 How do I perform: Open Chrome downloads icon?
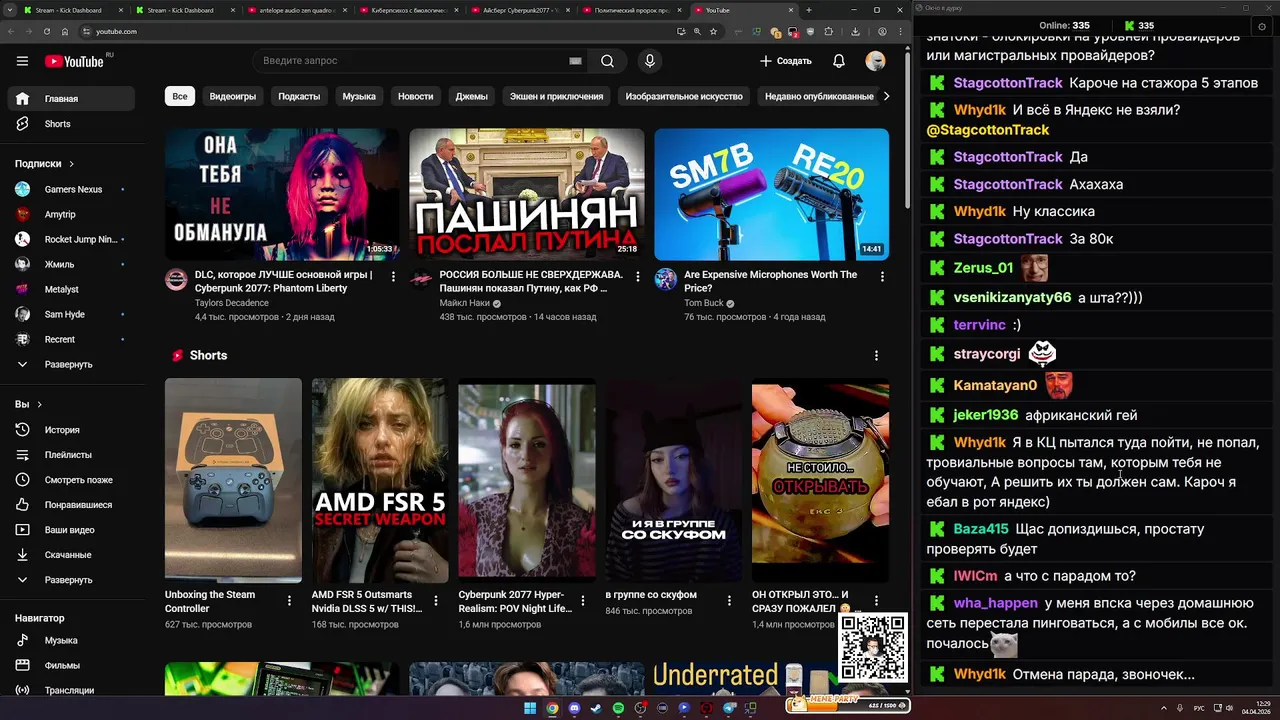pyautogui.click(x=857, y=31)
